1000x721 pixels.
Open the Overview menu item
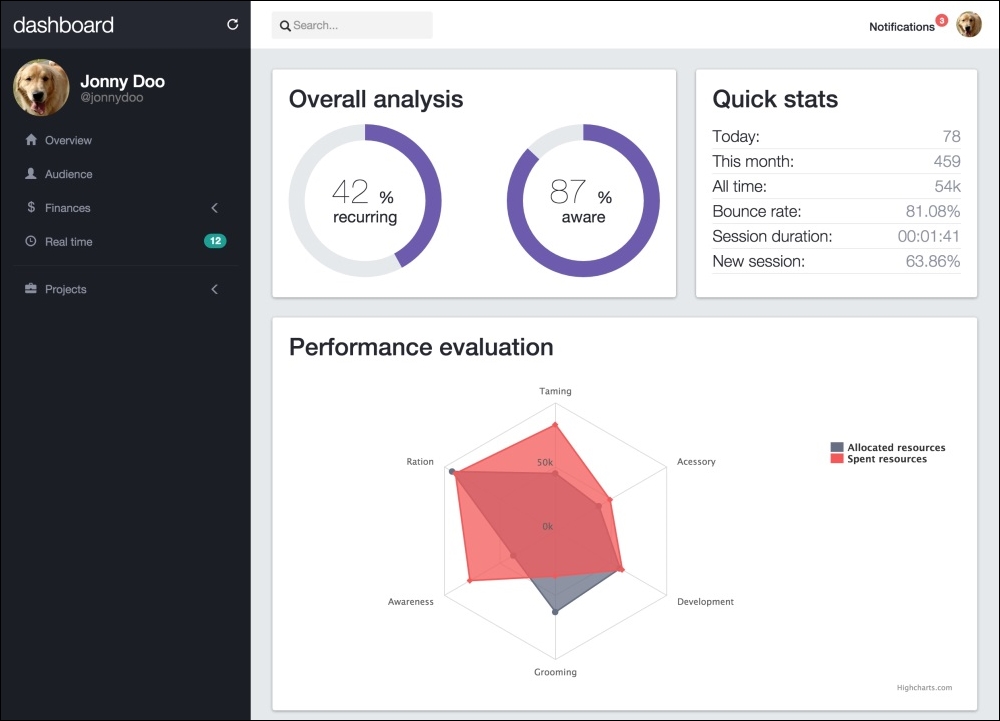68,141
